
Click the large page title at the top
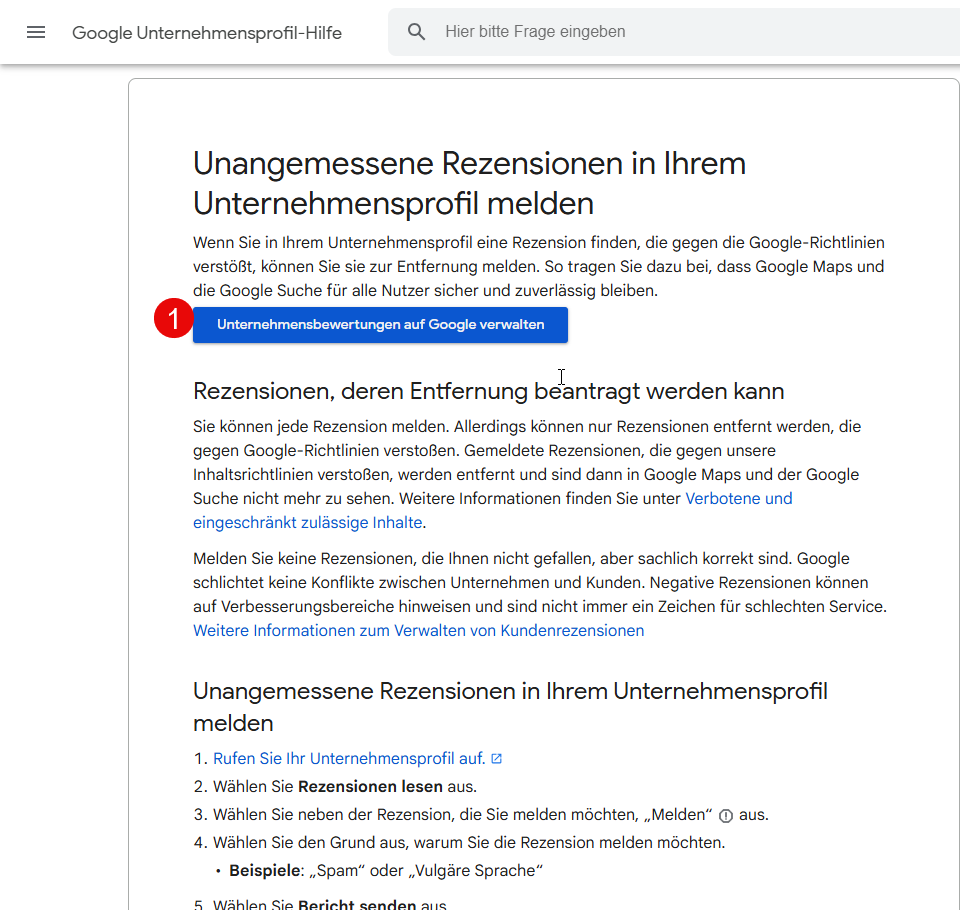click(469, 183)
